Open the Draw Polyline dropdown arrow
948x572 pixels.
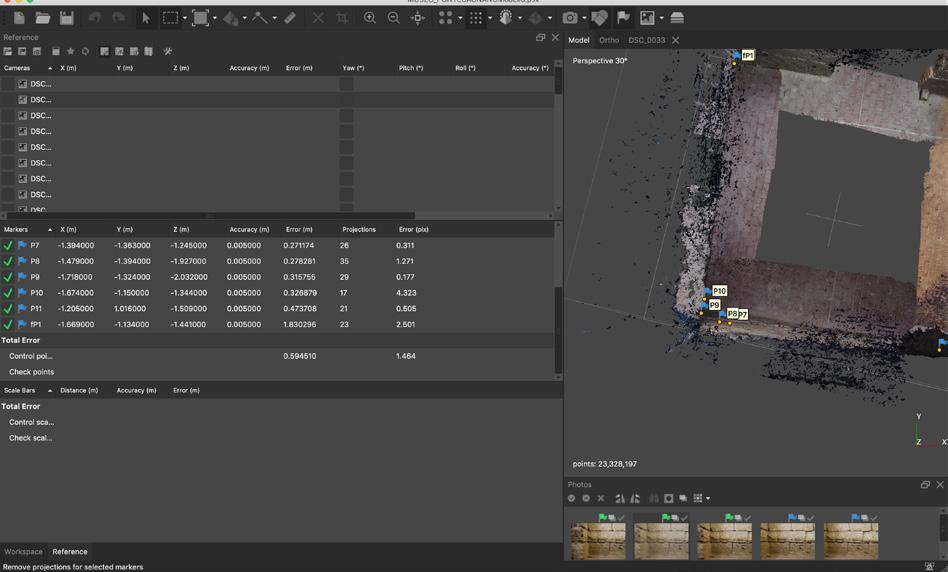coord(274,18)
